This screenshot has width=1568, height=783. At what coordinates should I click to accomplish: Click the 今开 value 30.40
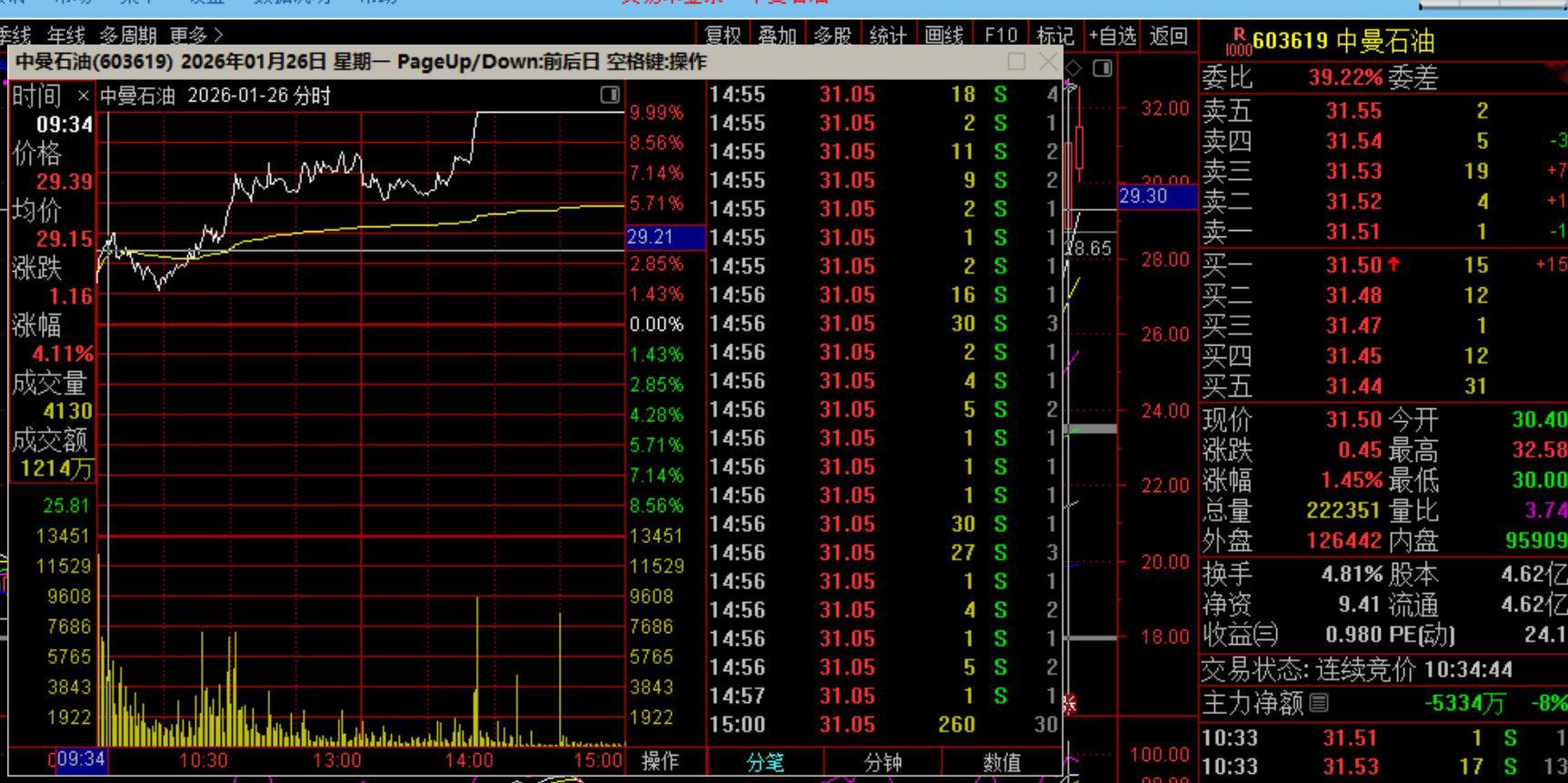(1540, 419)
